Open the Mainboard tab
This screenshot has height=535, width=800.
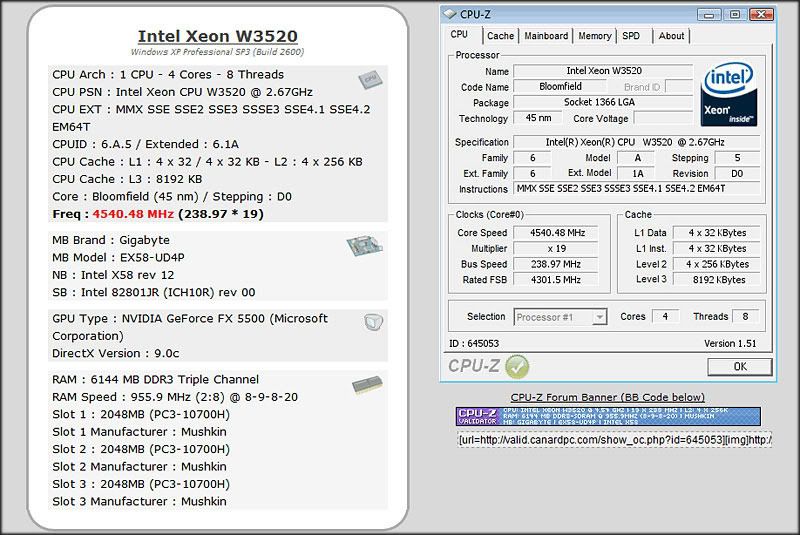point(546,36)
